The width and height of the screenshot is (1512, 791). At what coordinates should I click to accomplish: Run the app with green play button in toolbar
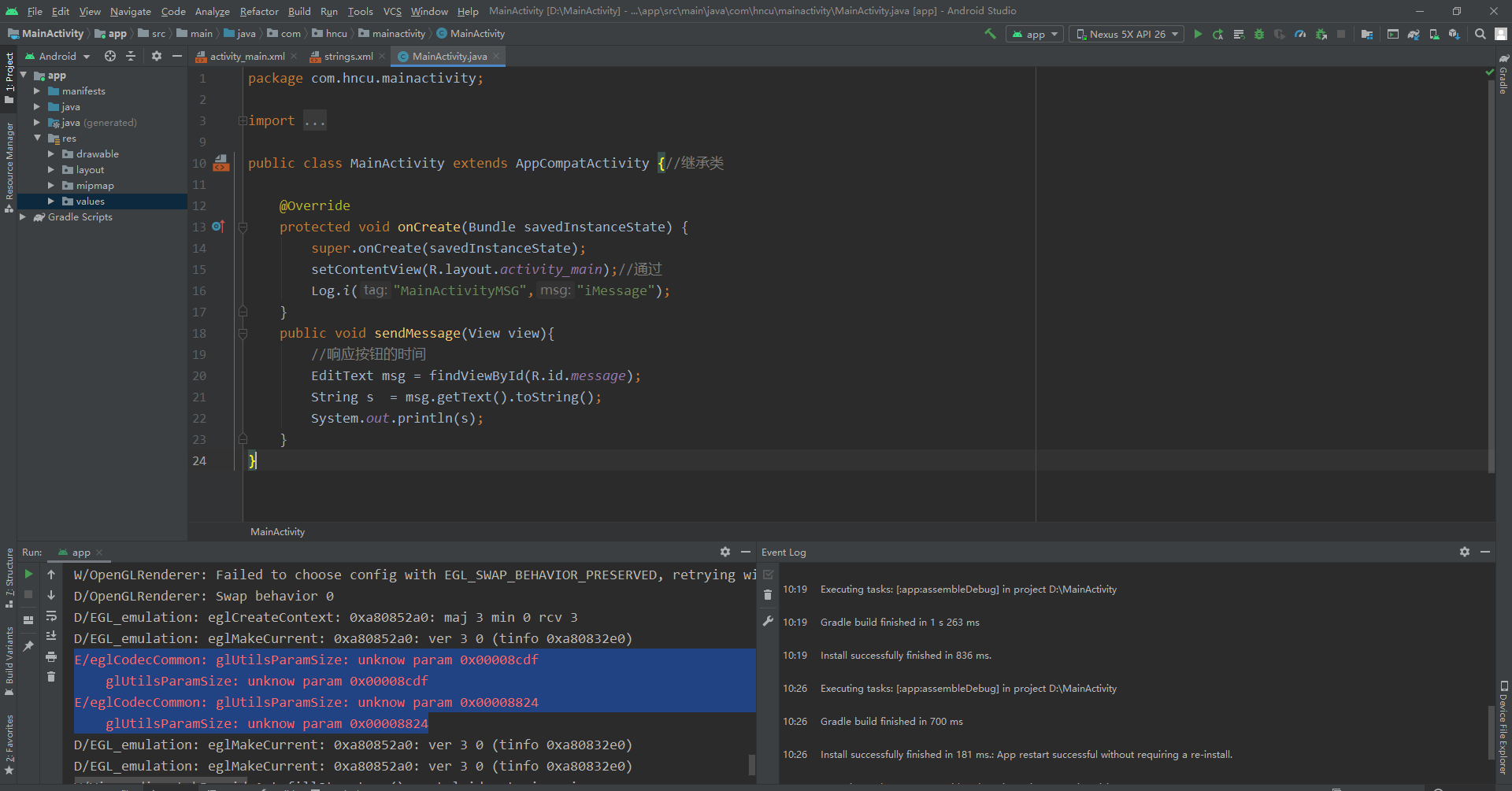point(1198,34)
